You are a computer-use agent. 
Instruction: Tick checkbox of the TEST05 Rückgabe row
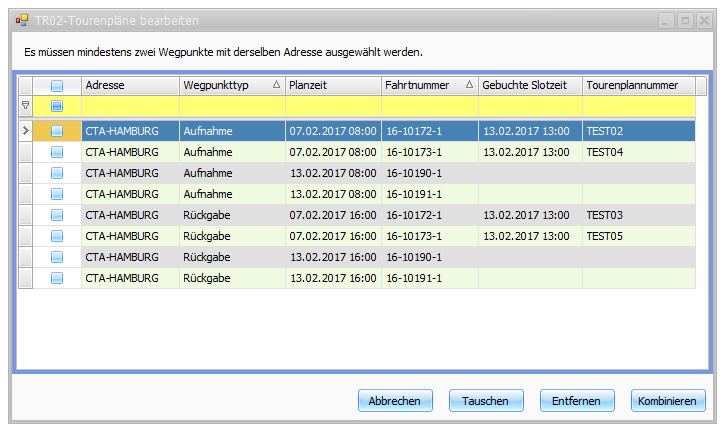pyautogui.click(x=57, y=236)
